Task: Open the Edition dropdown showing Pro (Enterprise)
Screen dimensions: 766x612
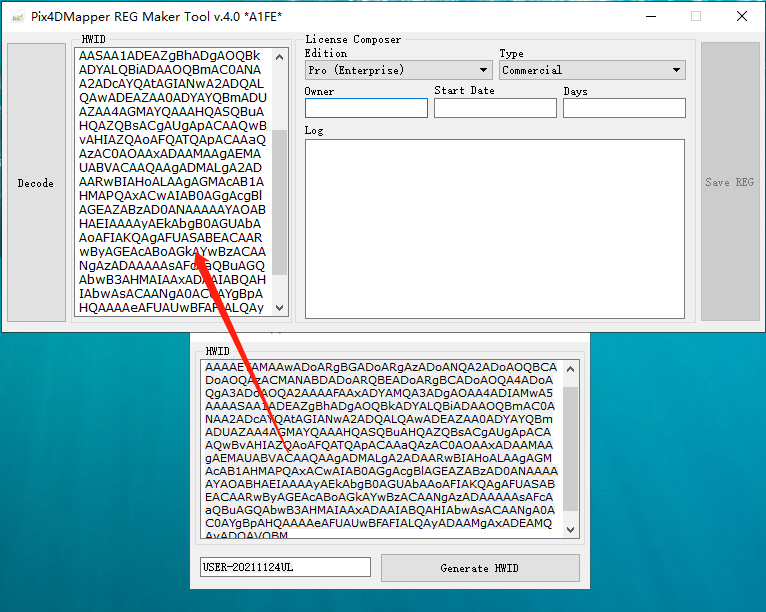Action: point(398,70)
